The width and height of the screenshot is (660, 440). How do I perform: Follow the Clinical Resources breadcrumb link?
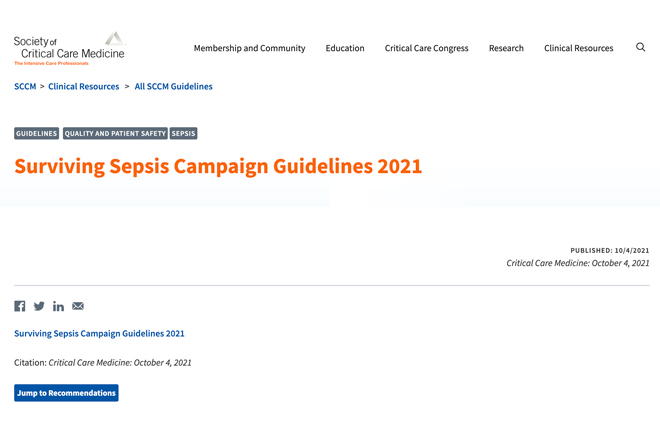[84, 86]
